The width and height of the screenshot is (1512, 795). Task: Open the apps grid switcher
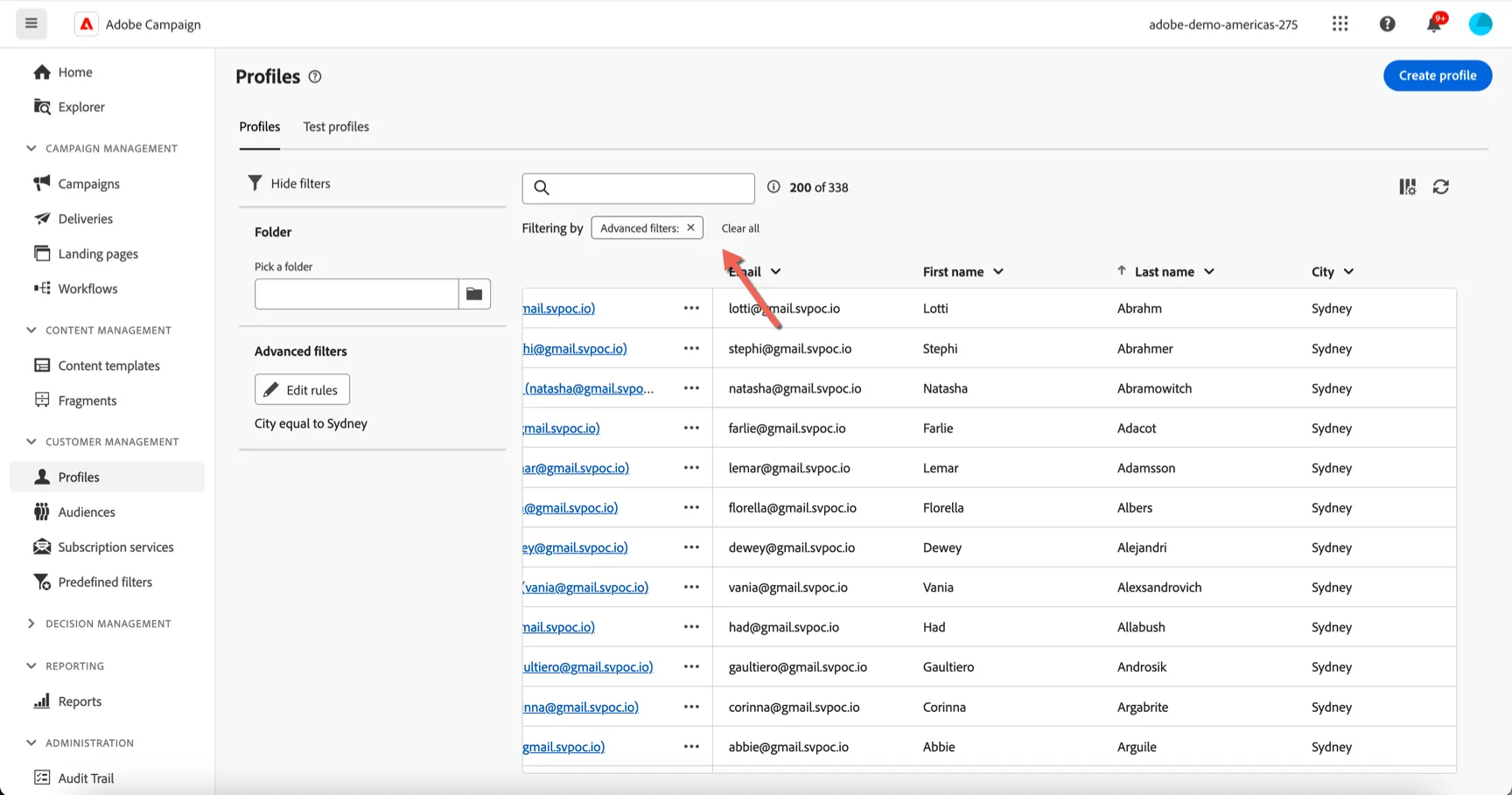click(1340, 24)
